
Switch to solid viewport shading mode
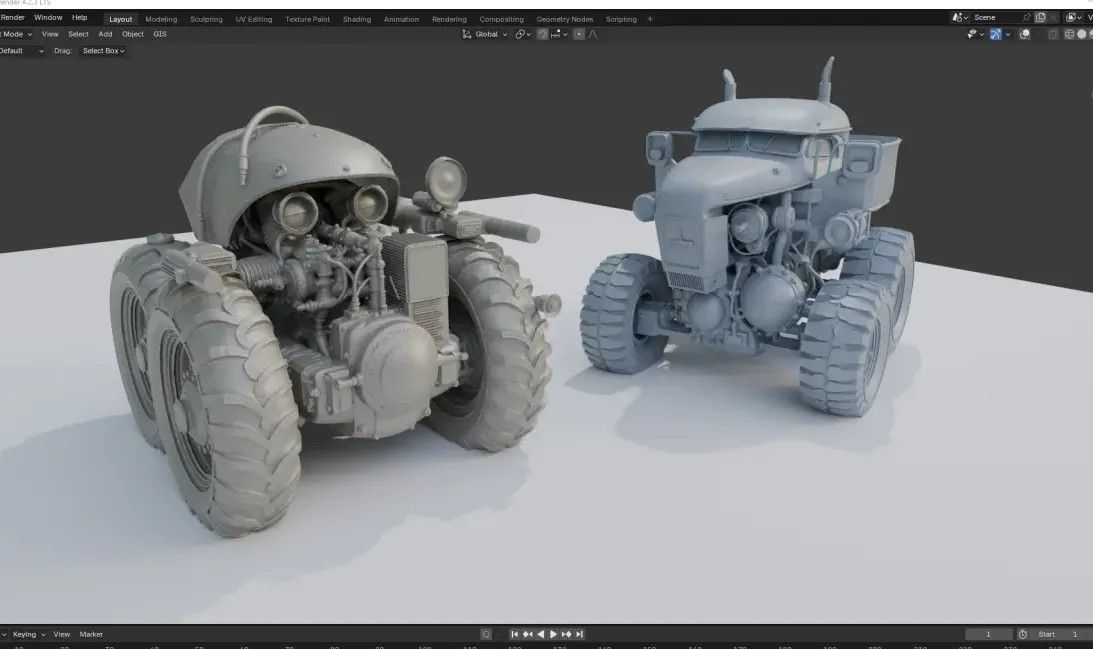click(1081, 34)
